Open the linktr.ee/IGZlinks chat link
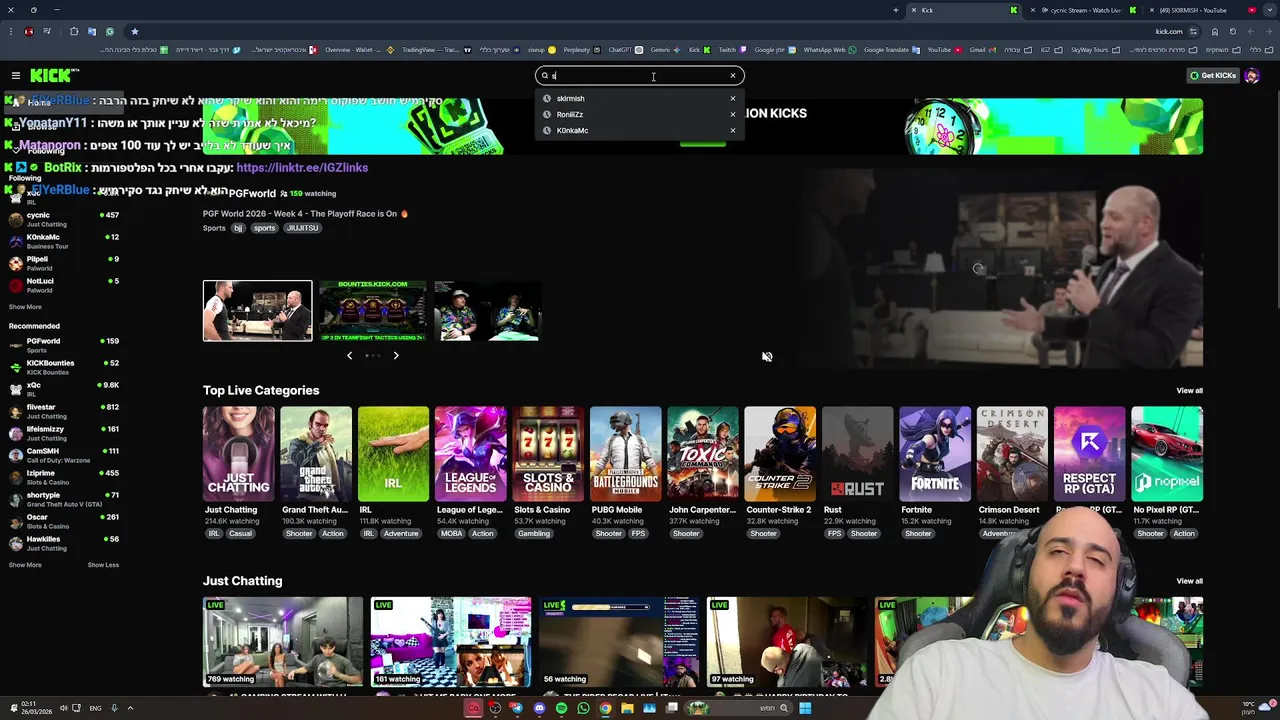The width and height of the screenshot is (1280, 720). coord(302,168)
